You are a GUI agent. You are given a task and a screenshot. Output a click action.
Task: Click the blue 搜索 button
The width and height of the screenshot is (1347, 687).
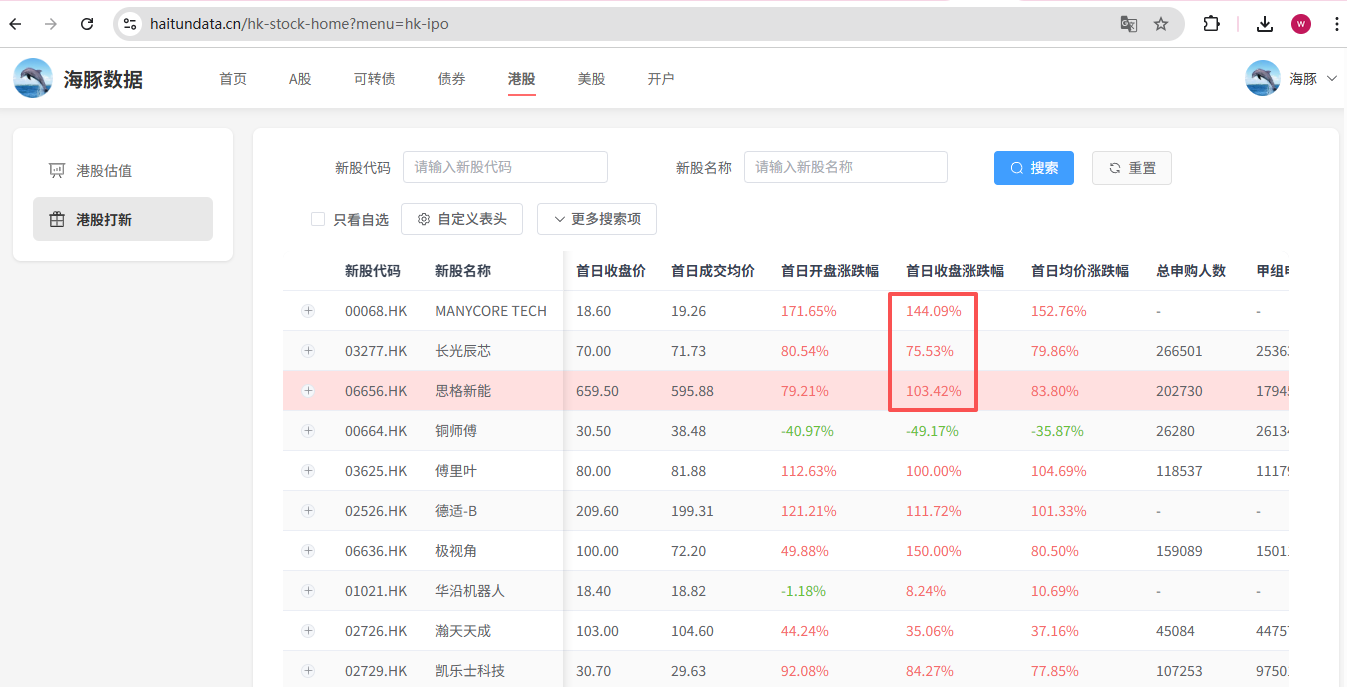pos(1034,168)
